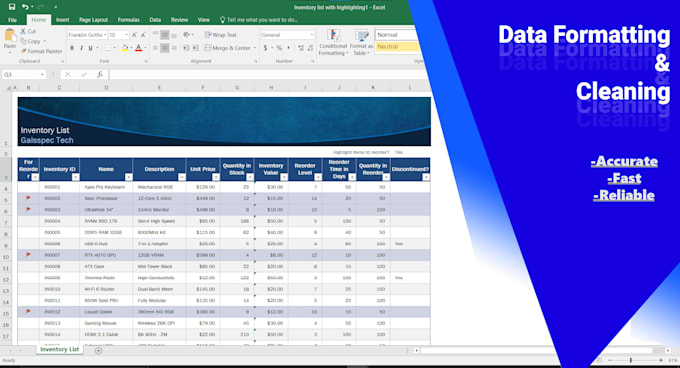680x368 pixels.
Task: Toggle Merge & Center
Action: point(228,48)
